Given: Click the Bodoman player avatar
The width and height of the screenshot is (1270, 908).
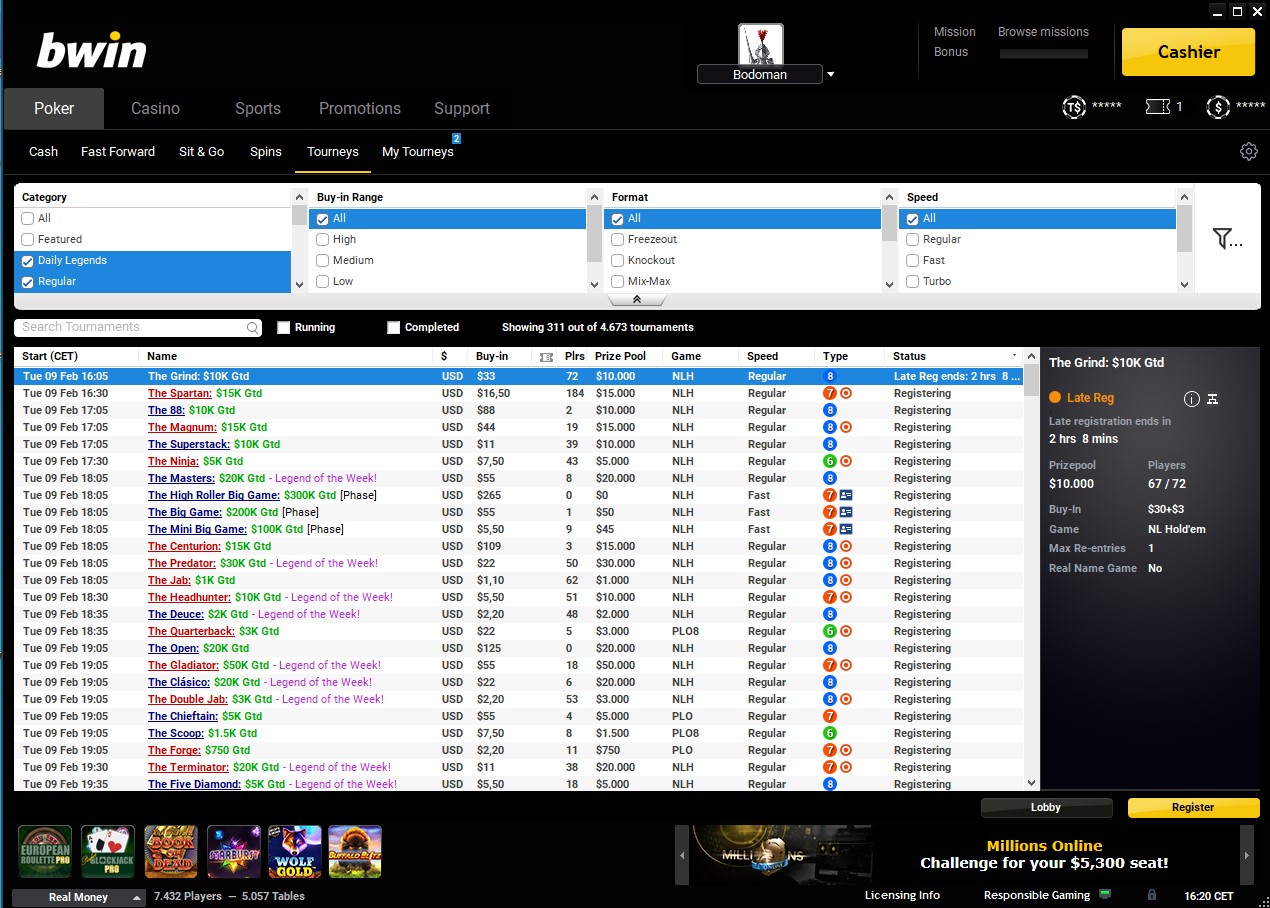Looking at the screenshot, I should point(761,45).
